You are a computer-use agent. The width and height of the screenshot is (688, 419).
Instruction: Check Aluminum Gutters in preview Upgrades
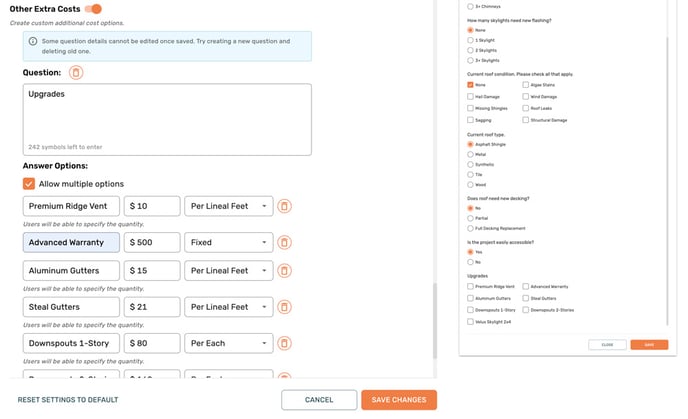[470, 298]
